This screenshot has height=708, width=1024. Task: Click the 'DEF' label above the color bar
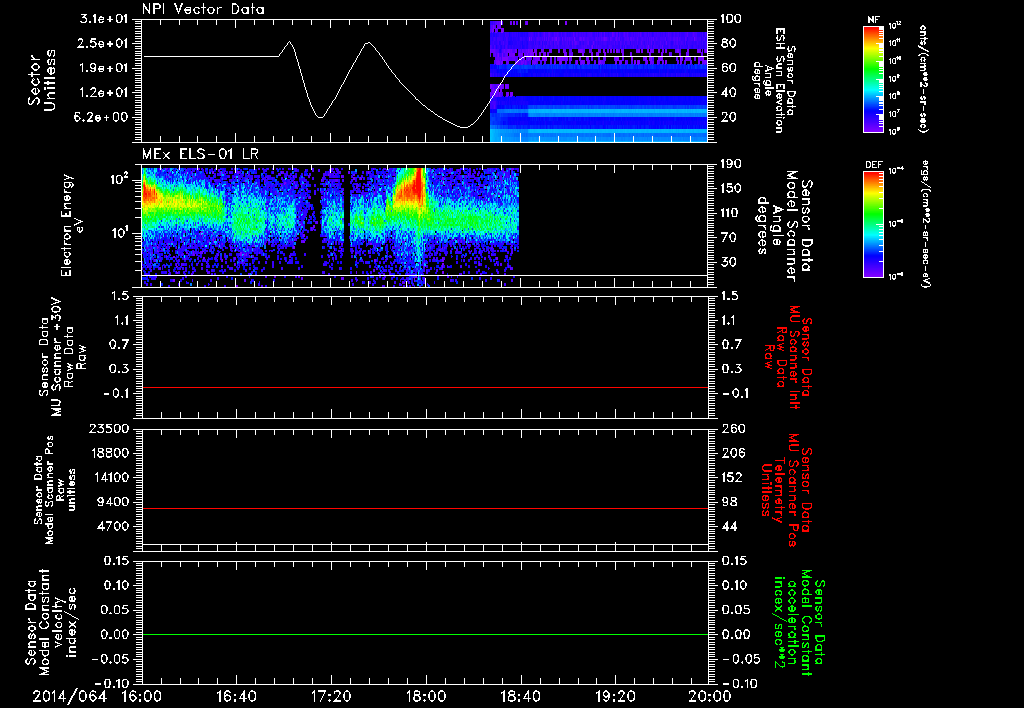click(874, 165)
